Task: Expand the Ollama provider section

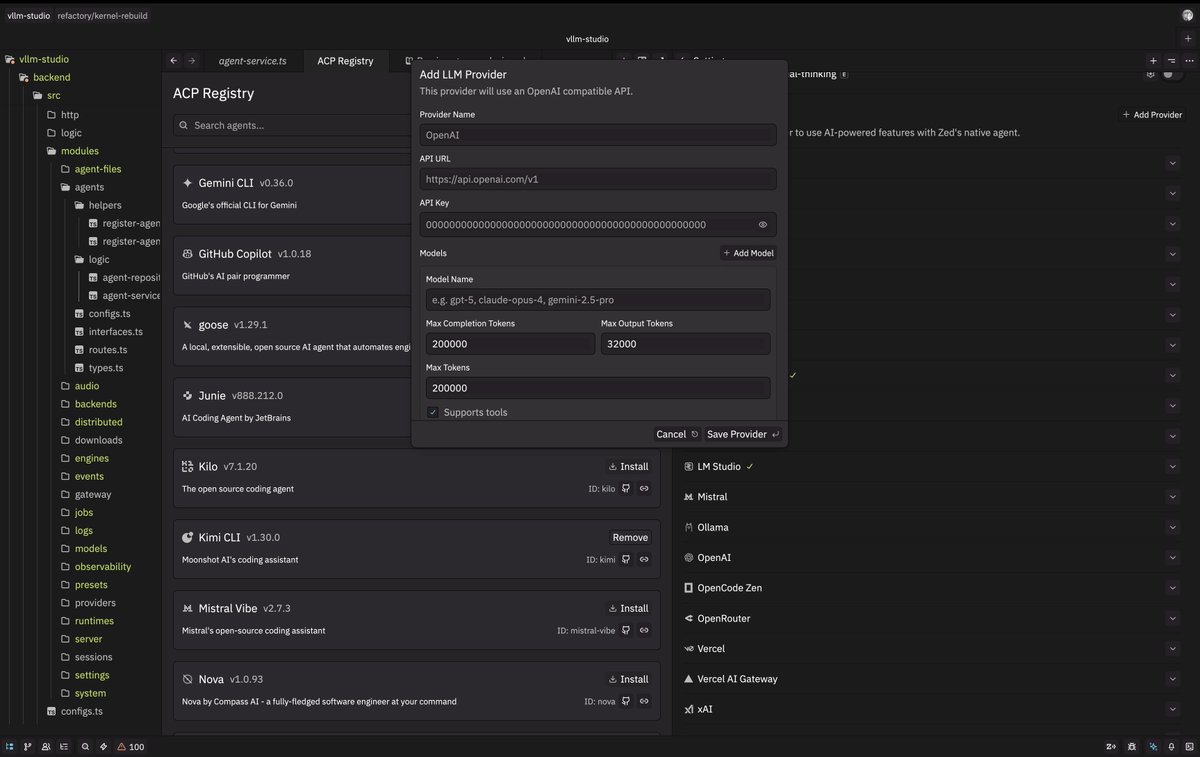Action: pos(1172,527)
